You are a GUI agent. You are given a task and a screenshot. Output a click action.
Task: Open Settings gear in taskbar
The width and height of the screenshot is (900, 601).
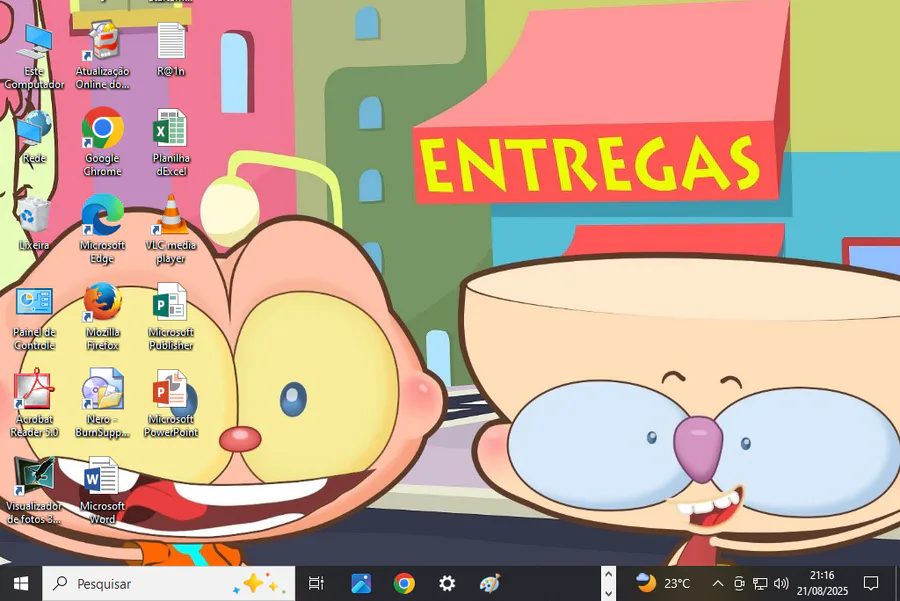447,584
